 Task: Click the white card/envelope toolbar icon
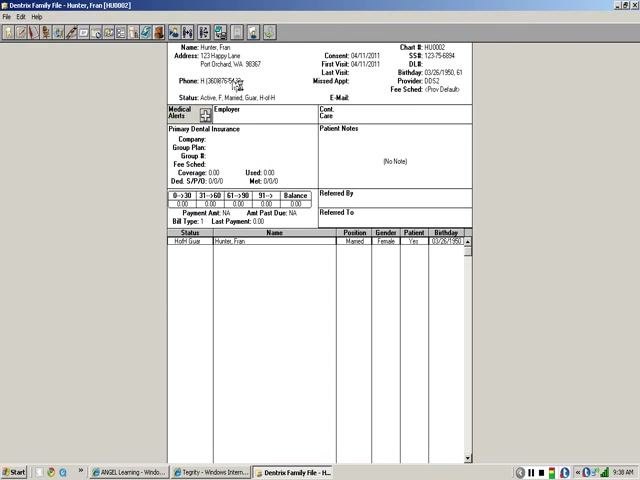point(84,32)
